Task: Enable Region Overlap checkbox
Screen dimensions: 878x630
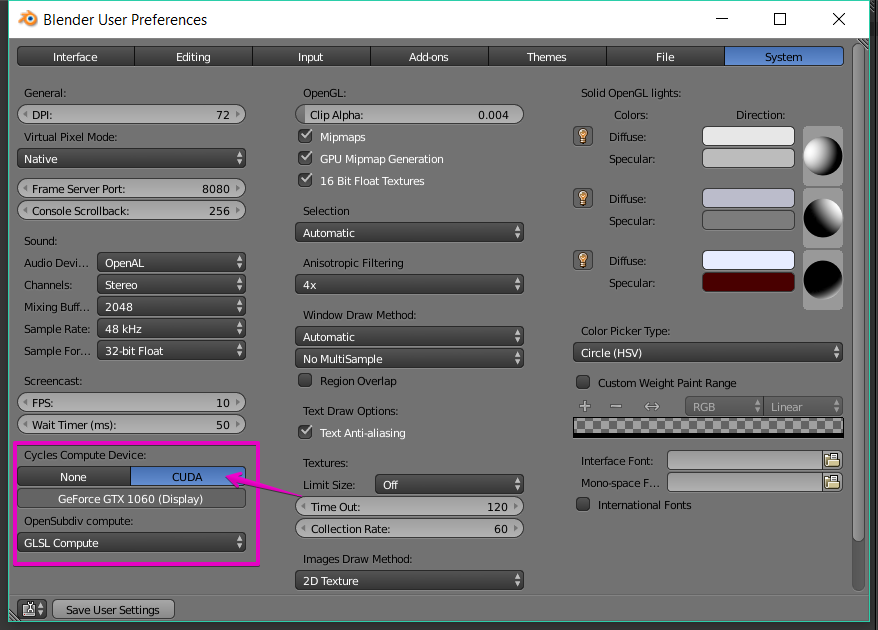Action: [305, 380]
